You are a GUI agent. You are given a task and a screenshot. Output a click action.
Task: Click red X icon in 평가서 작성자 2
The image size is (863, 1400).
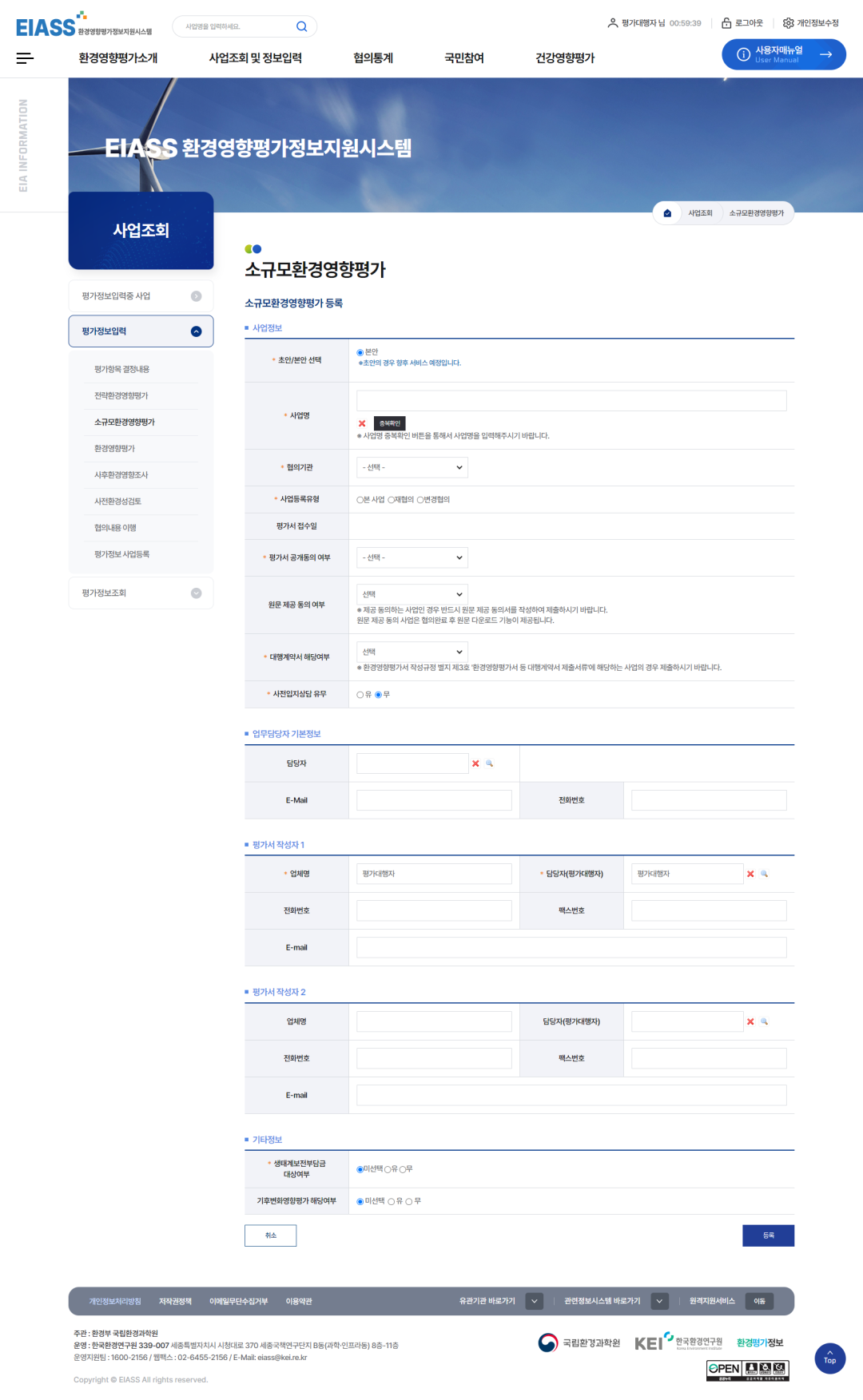click(750, 1021)
